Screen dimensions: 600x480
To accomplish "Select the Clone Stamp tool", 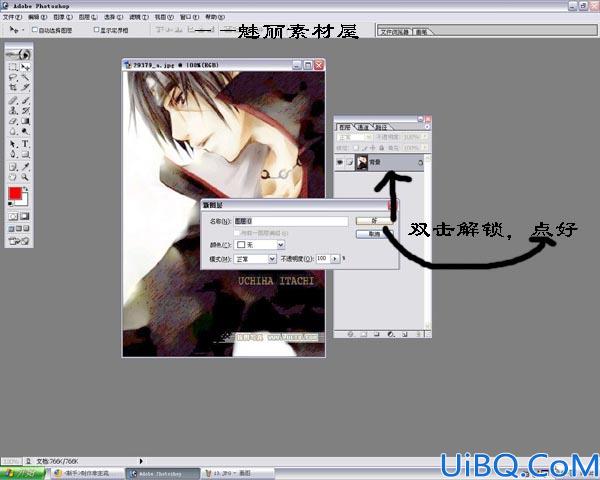I will coord(13,111).
